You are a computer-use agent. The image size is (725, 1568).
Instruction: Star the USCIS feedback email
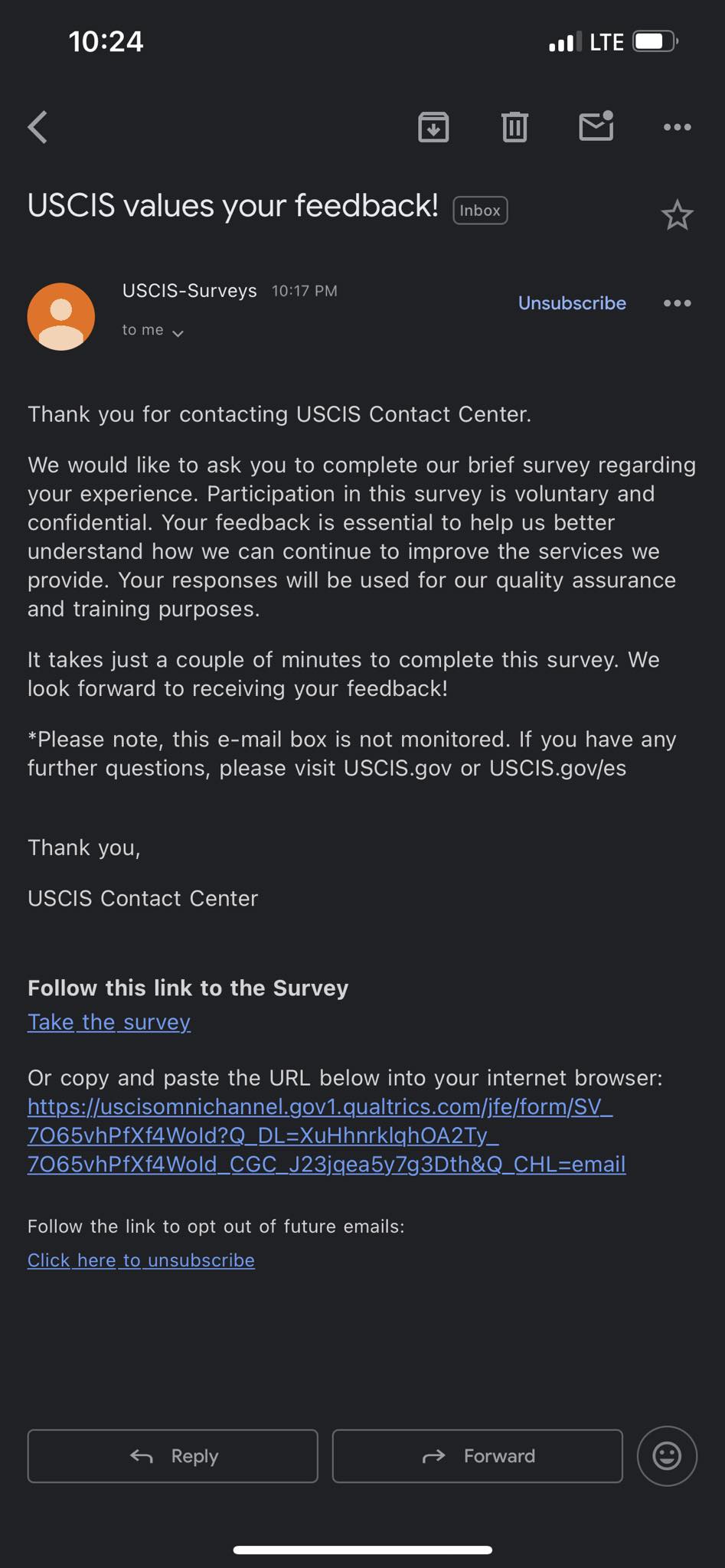(x=677, y=215)
